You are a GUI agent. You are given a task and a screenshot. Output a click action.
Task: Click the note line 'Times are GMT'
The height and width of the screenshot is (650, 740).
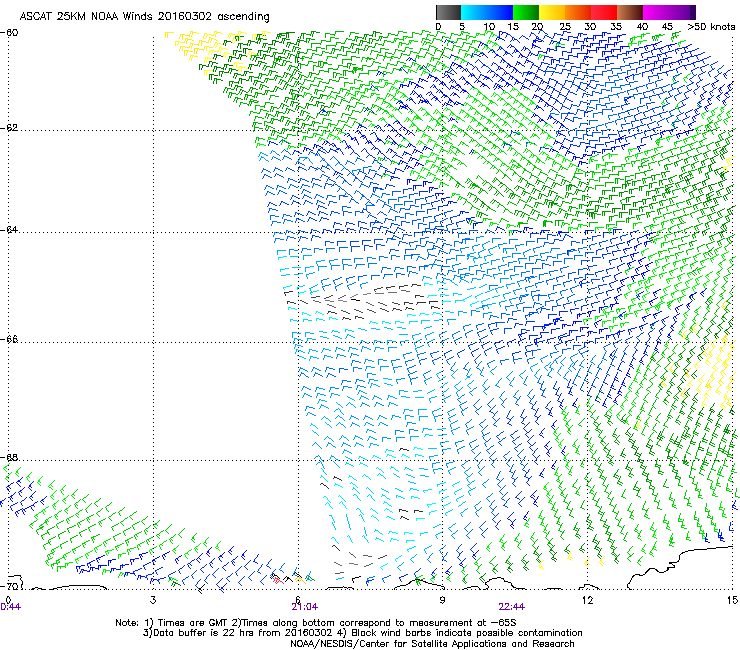point(193,623)
